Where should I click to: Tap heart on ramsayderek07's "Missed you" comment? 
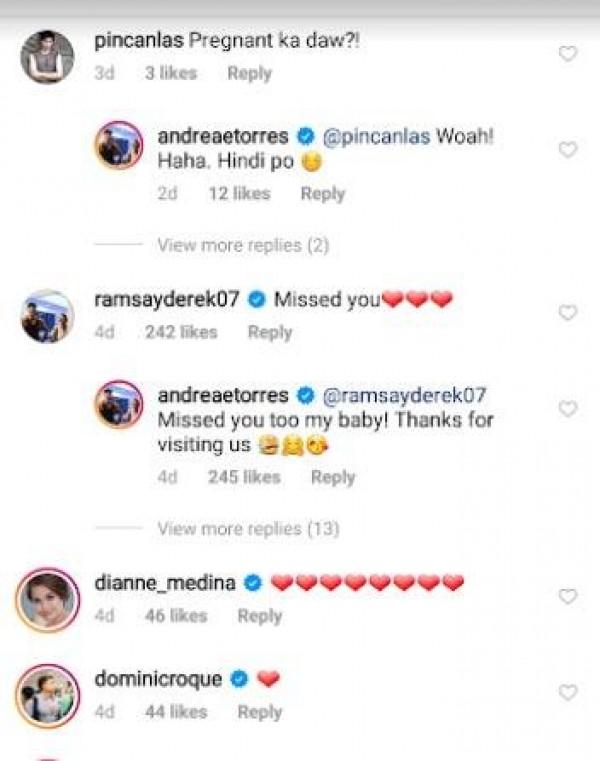pos(567,313)
